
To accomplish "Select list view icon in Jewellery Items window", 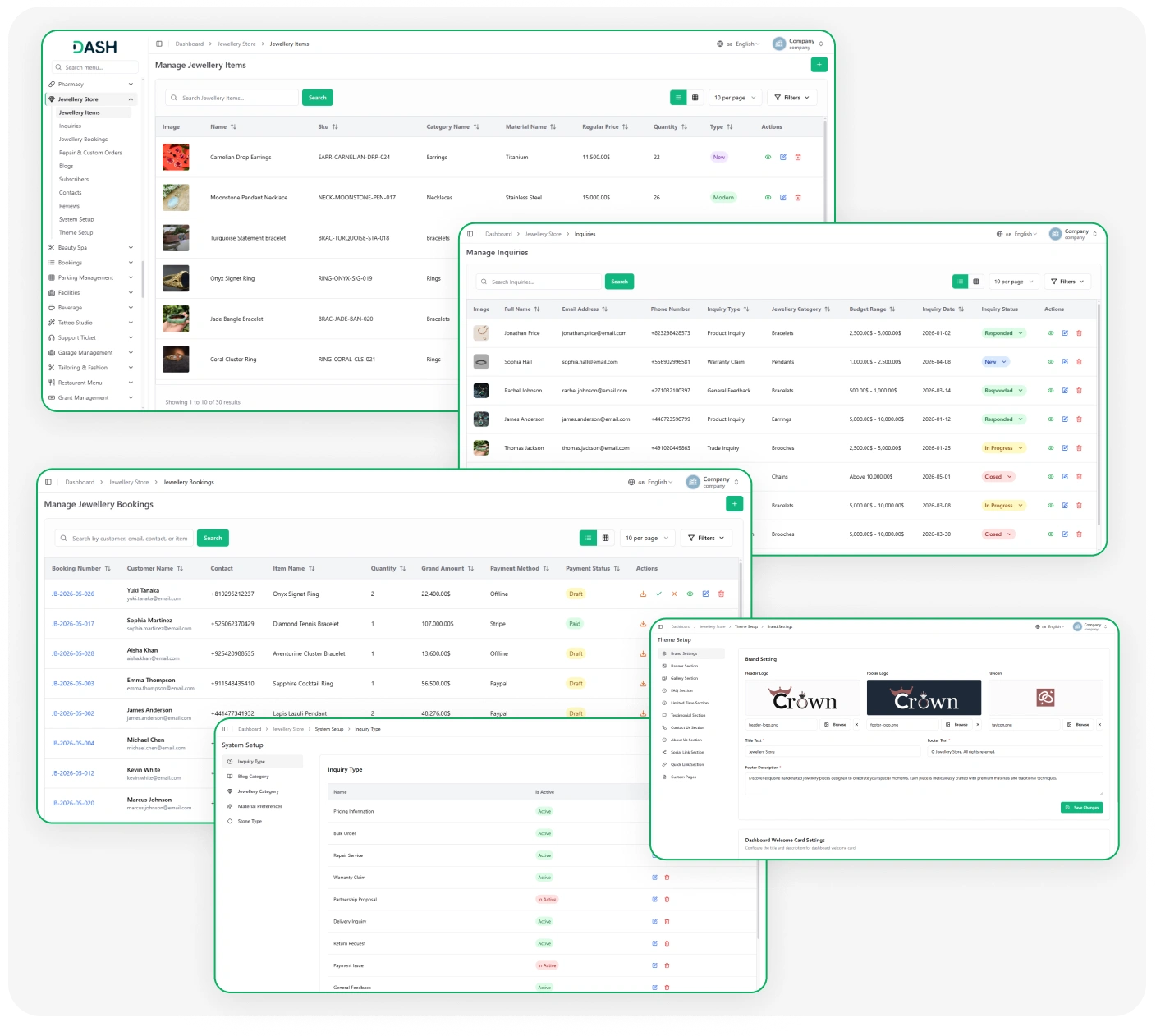I will 678,98.
